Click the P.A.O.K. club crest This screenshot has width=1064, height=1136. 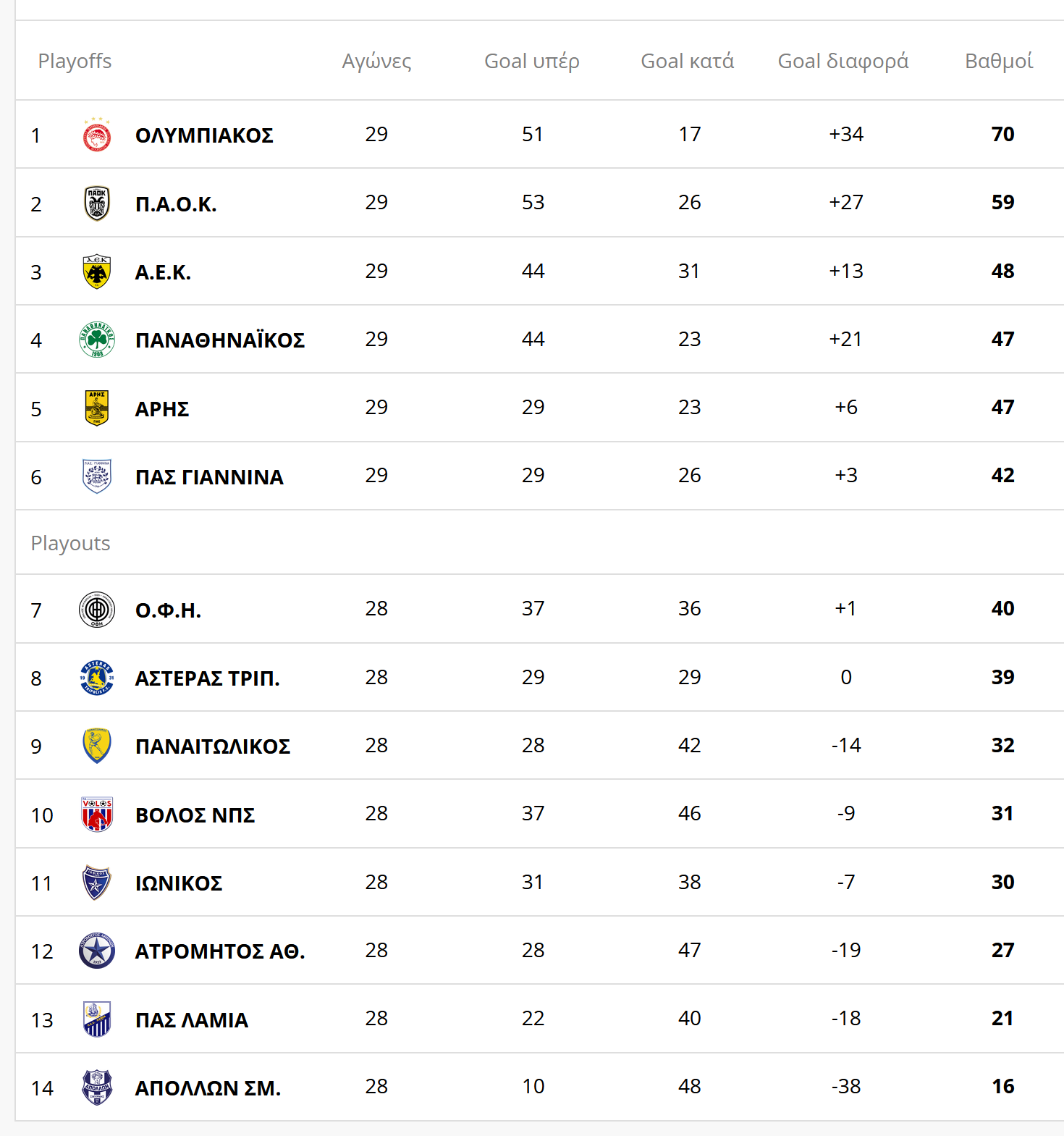pyautogui.click(x=97, y=203)
